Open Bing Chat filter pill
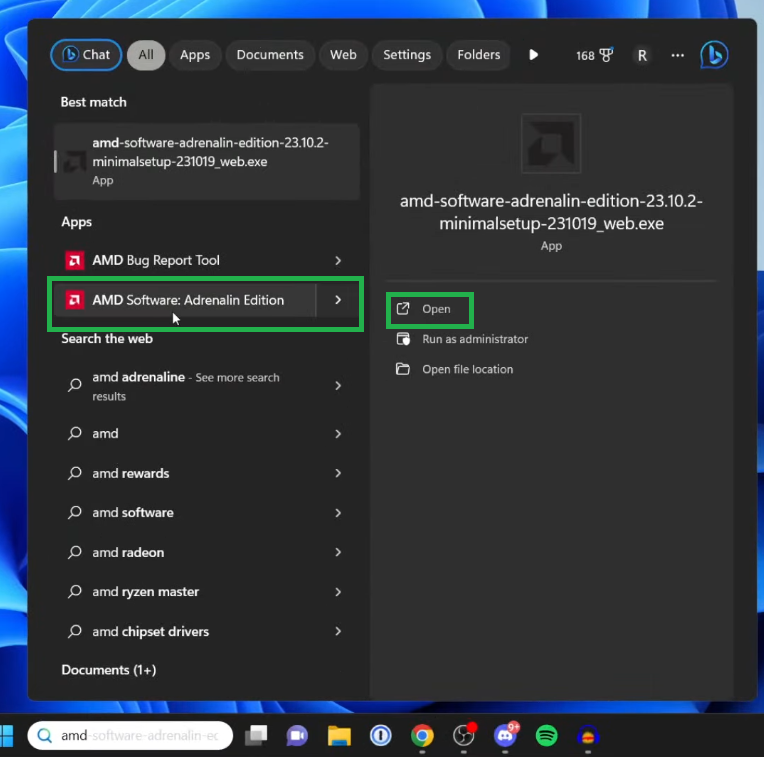Screen dimensions: 764x757 point(86,55)
